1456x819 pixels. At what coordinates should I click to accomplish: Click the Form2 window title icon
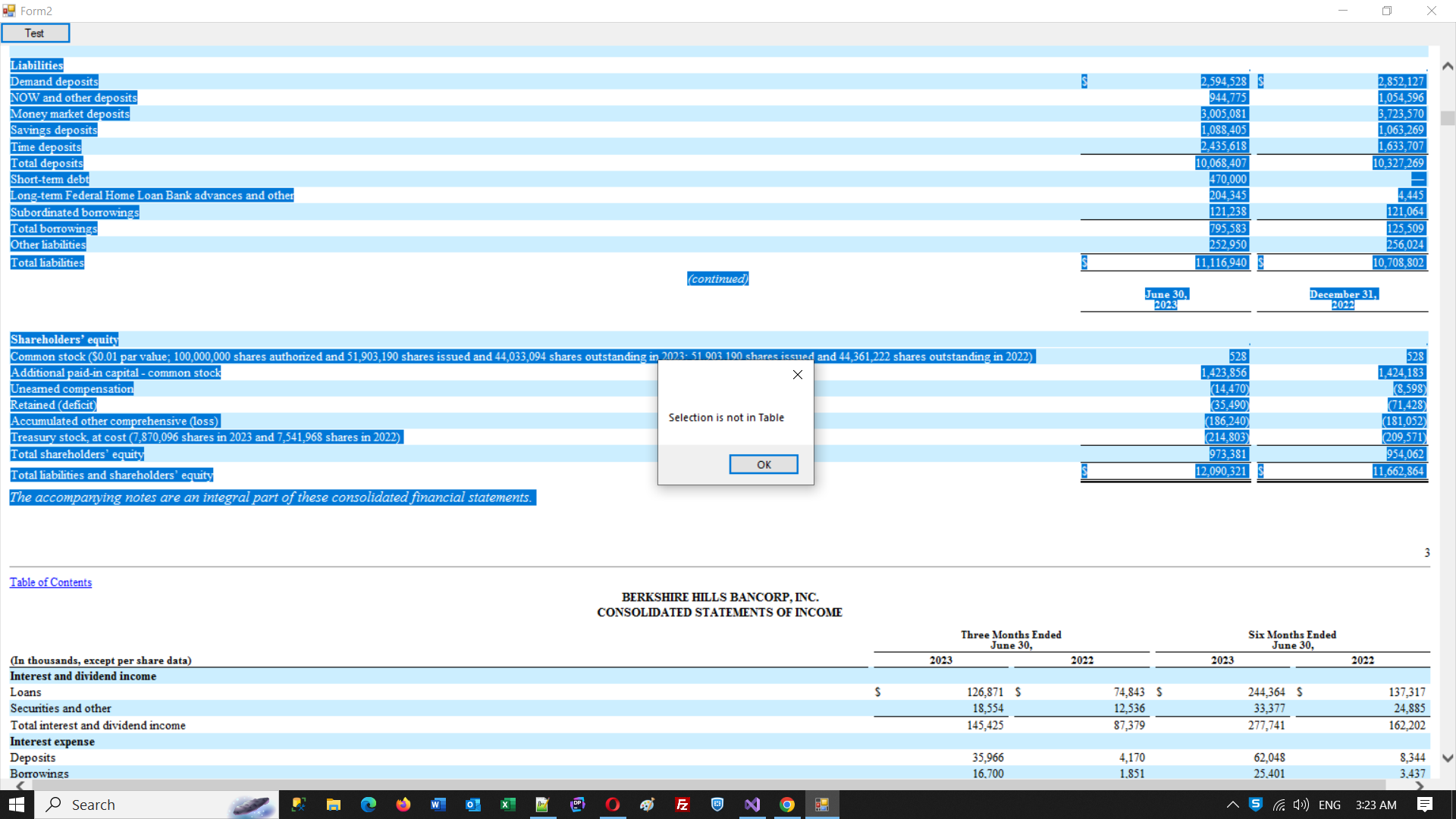coord(9,11)
